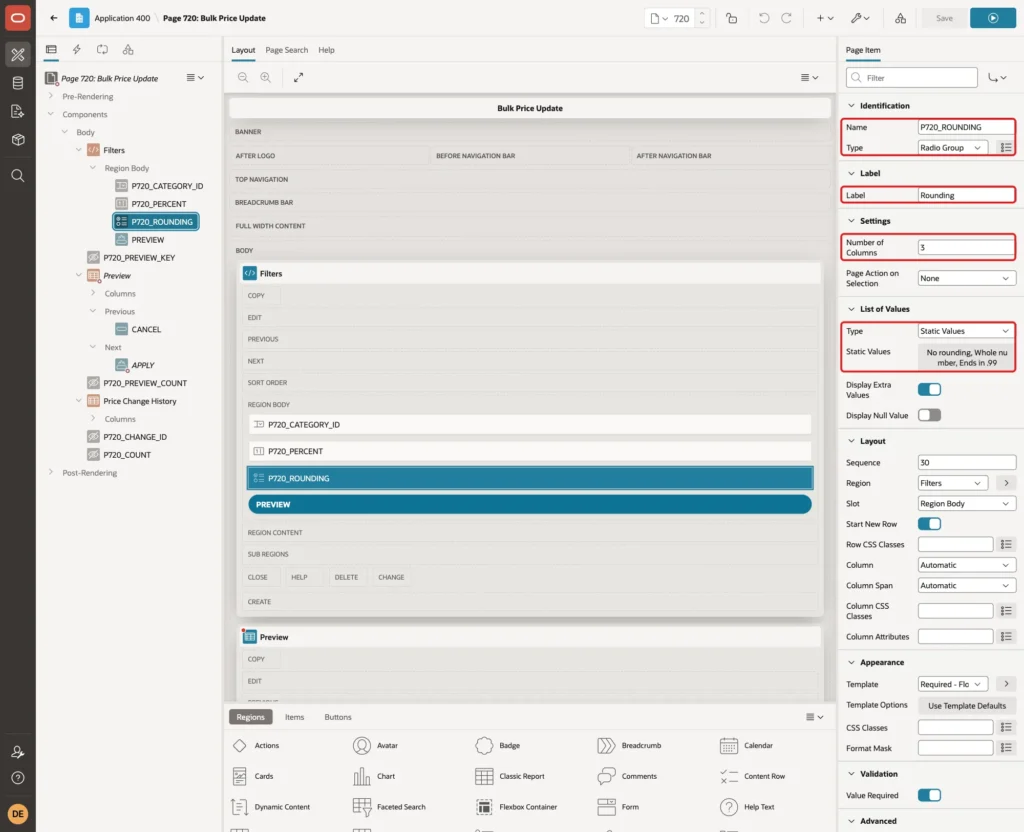
Task: Go to the Filters region arrow button
Action: (1006, 483)
